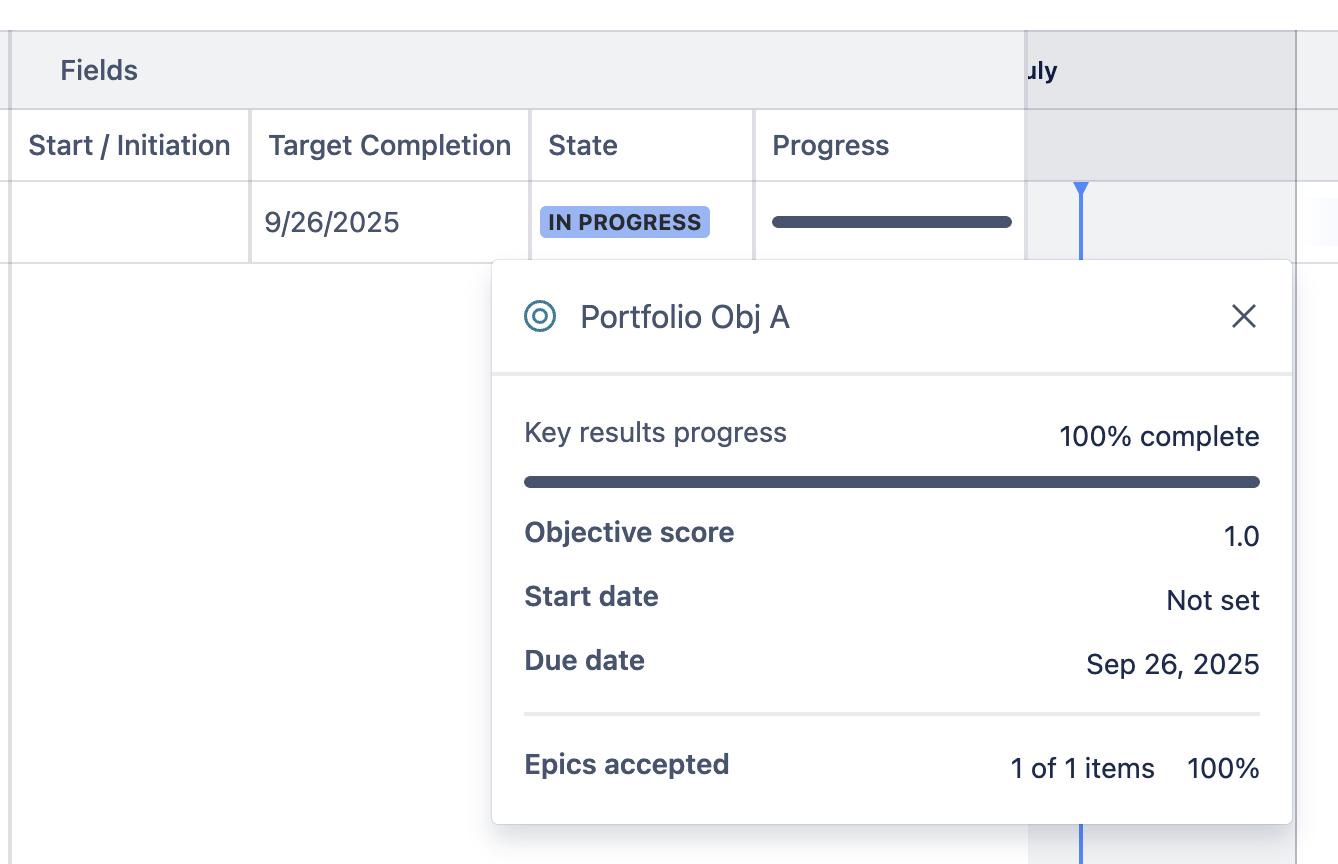This screenshot has width=1338, height=864.
Task: Open the Portfolio Obj A title link
Action: point(685,317)
